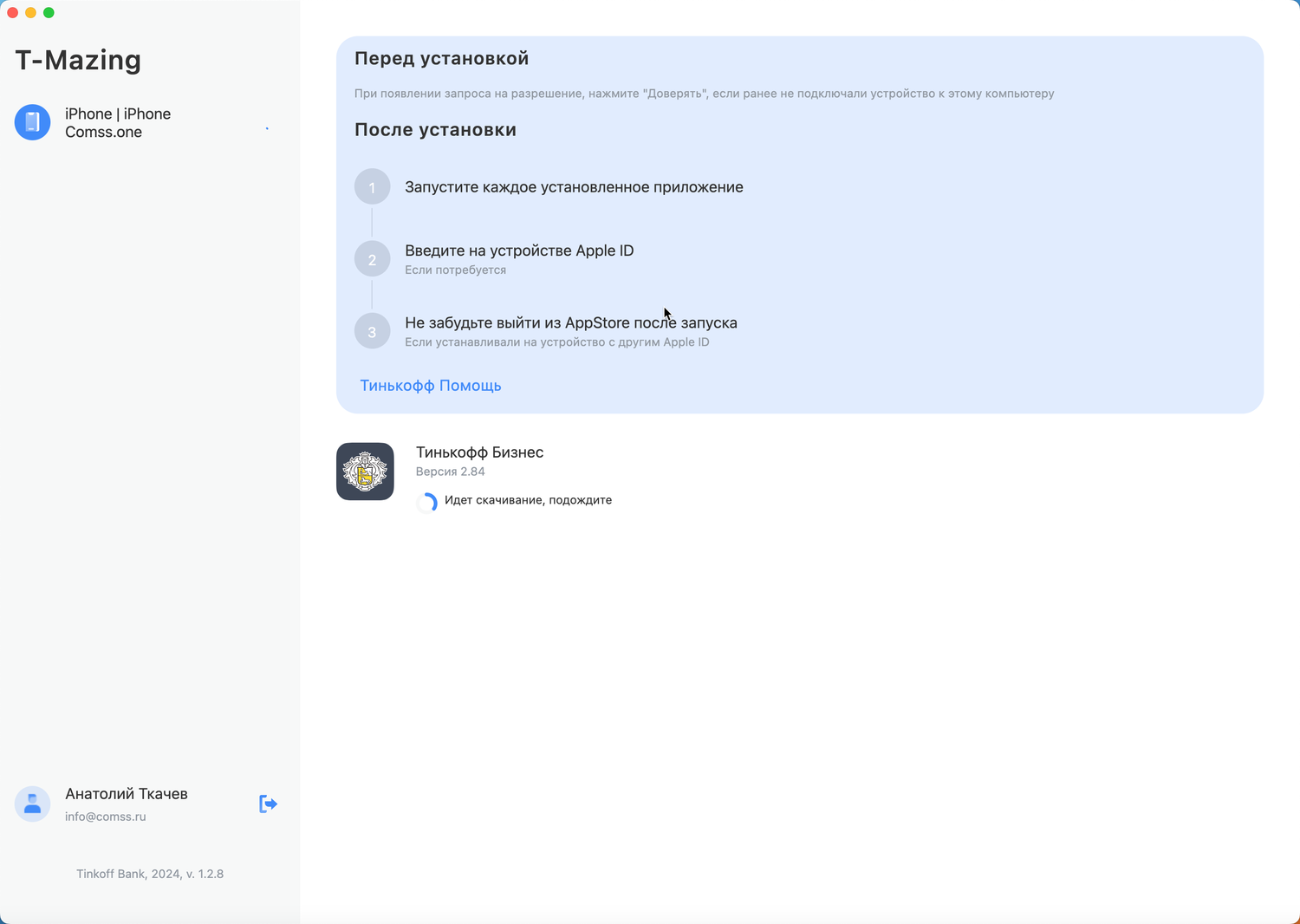Click the step 2 circle marker
Image resolution: width=1300 pixels, height=924 pixels.
(x=372, y=259)
